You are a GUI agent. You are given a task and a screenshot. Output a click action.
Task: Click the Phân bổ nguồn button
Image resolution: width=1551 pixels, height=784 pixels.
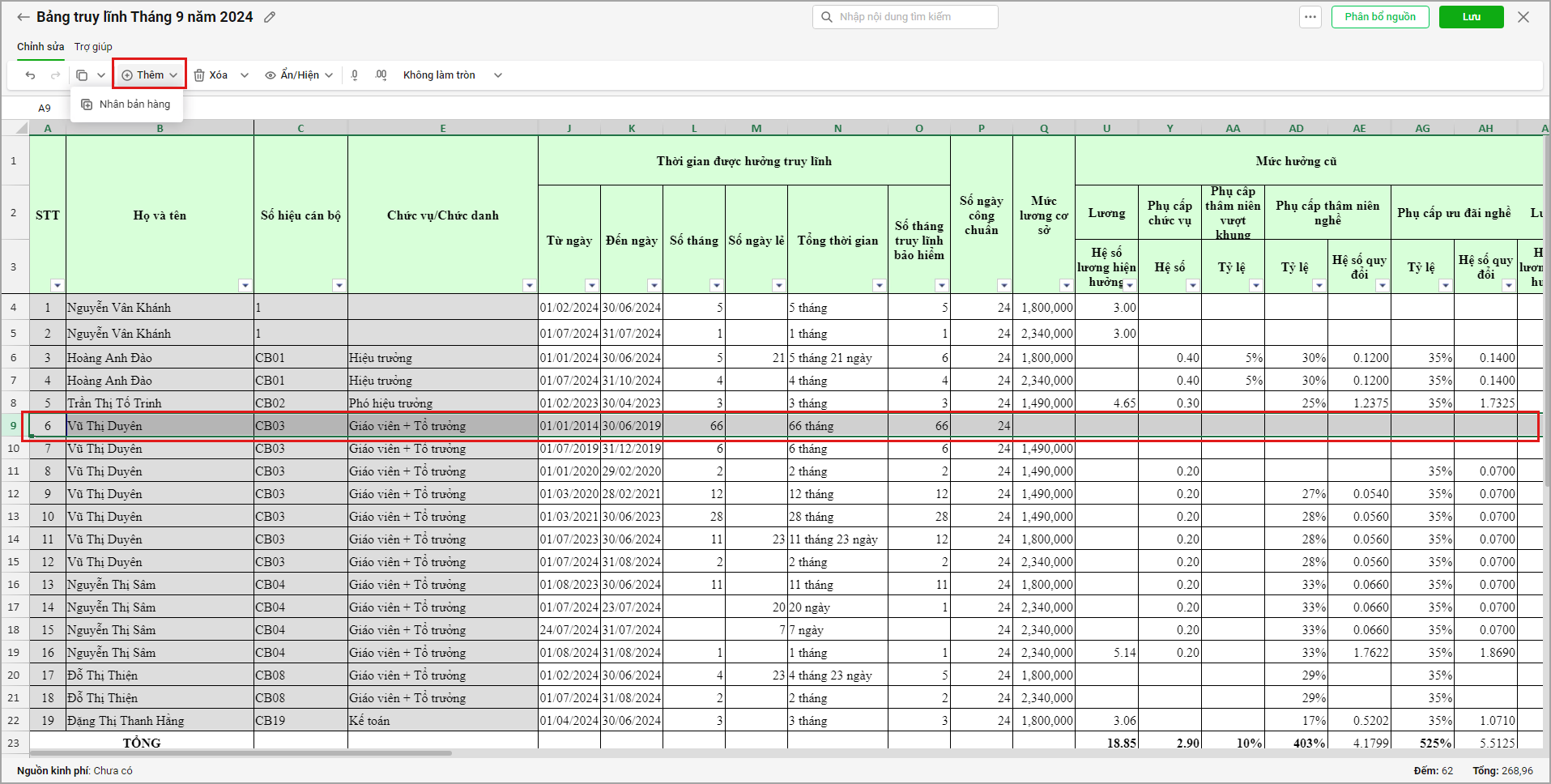(x=1379, y=17)
